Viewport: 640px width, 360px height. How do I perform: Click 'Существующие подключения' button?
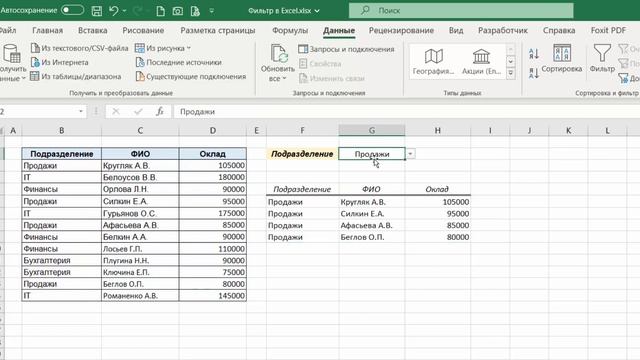pyautogui.click(x=191, y=76)
